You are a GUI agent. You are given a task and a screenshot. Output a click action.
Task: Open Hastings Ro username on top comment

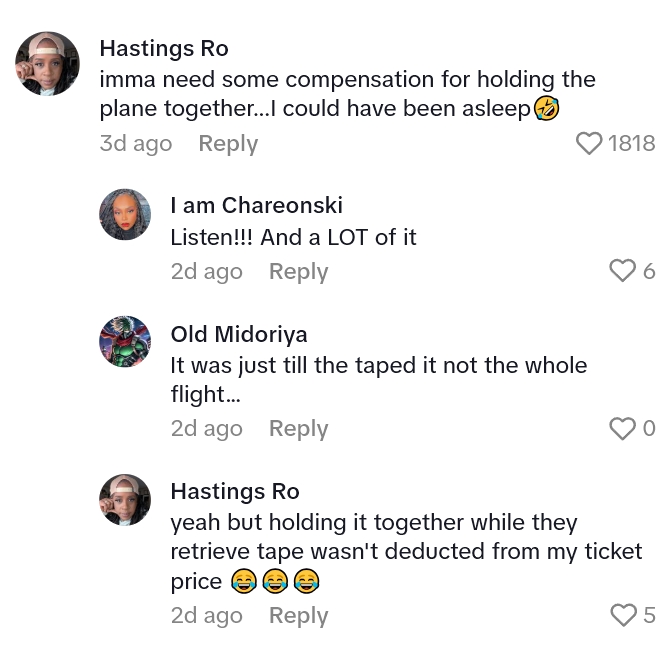[x=164, y=48]
